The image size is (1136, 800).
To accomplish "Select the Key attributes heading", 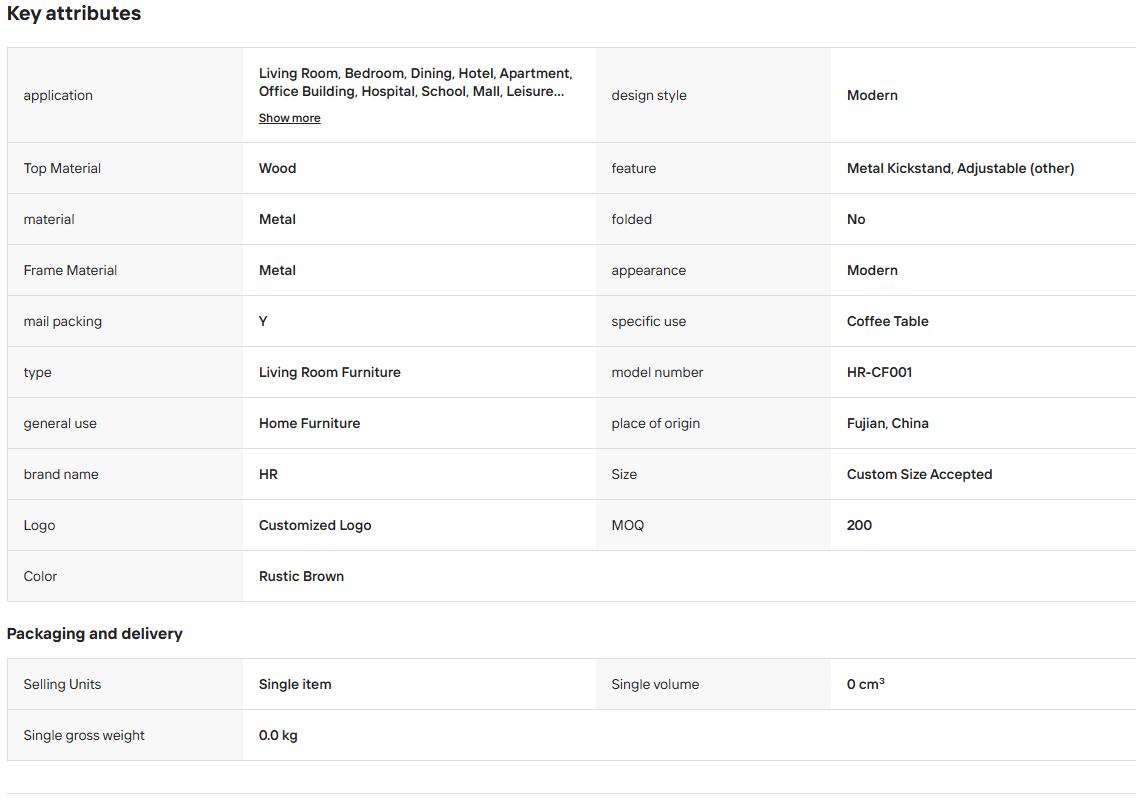I will coord(74,14).
